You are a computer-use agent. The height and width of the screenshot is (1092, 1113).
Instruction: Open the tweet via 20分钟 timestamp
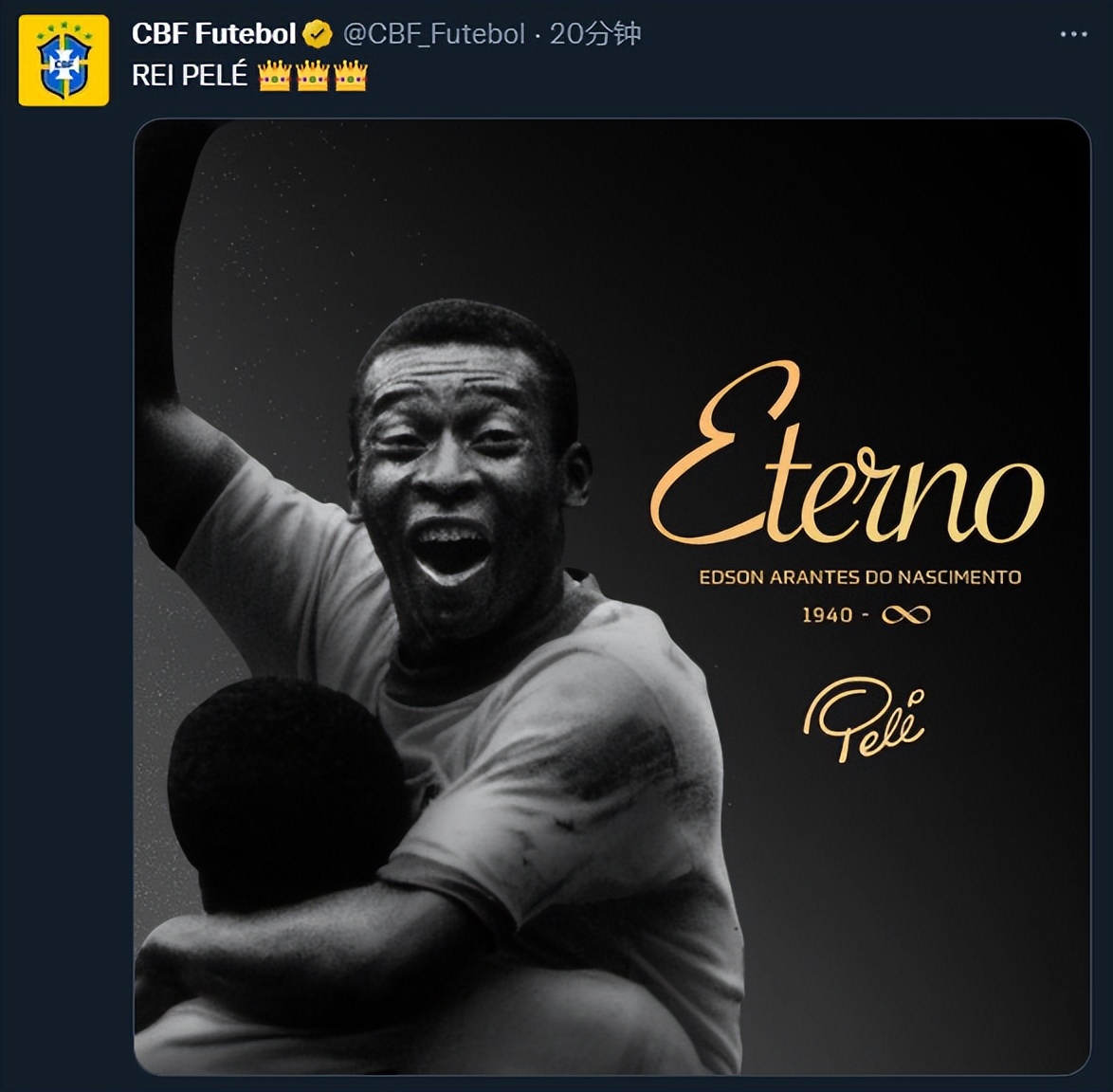coord(595,34)
